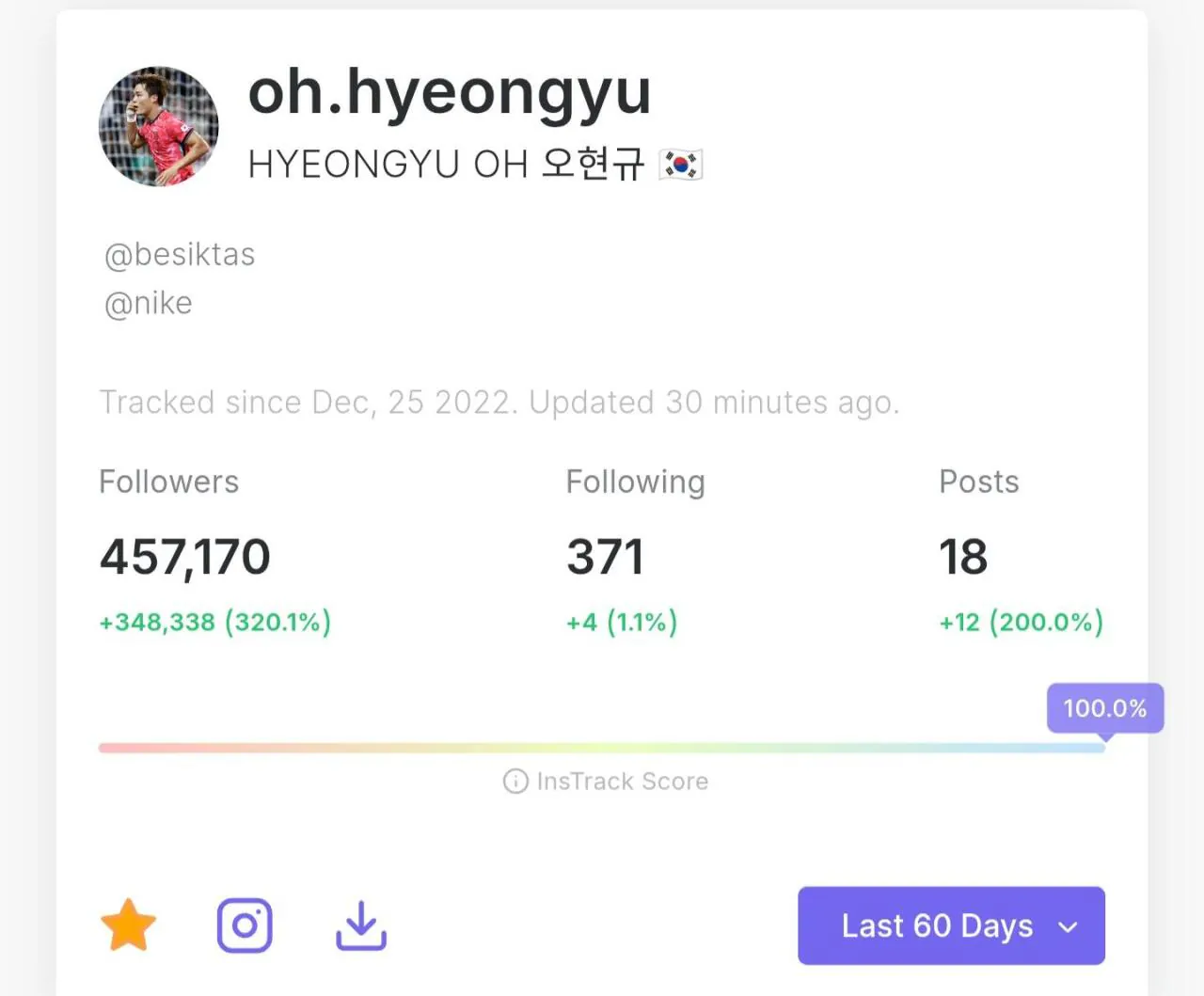The width and height of the screenshot is (1204, 996).
Task: Open the @nike mention link
Action: point(149,304)
